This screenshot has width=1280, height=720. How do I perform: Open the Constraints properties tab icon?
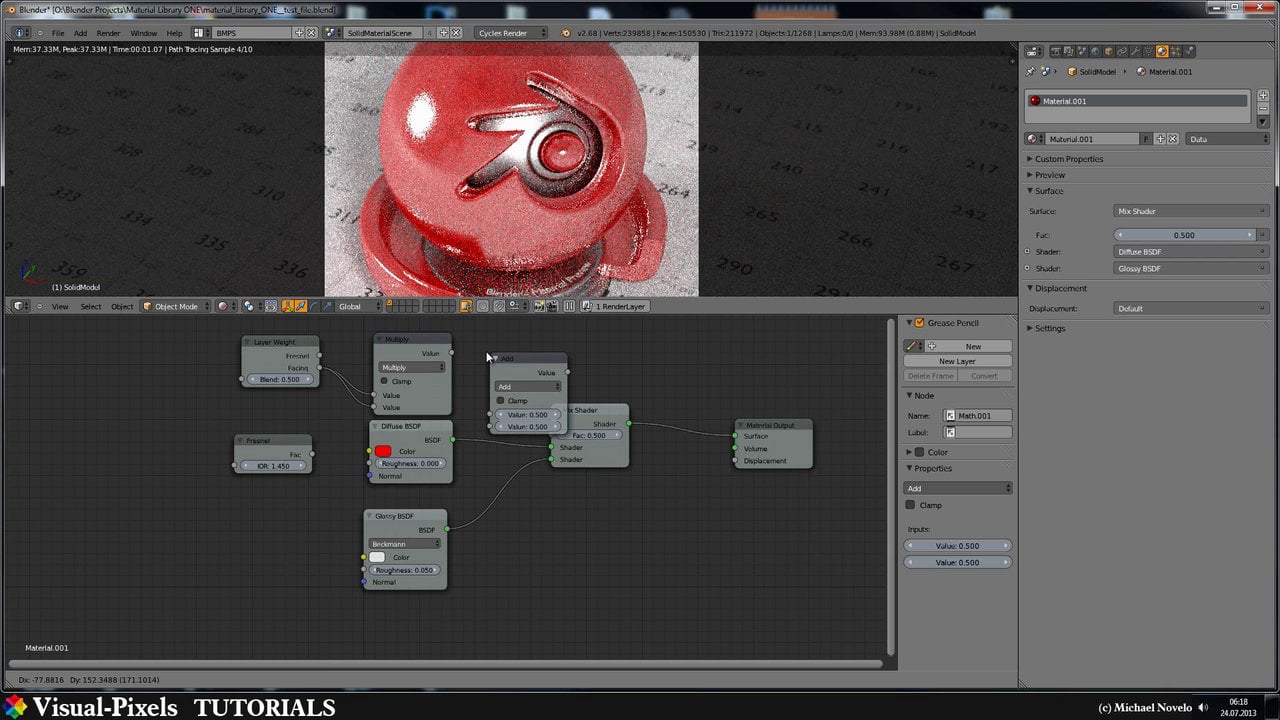pos(1122,51)
